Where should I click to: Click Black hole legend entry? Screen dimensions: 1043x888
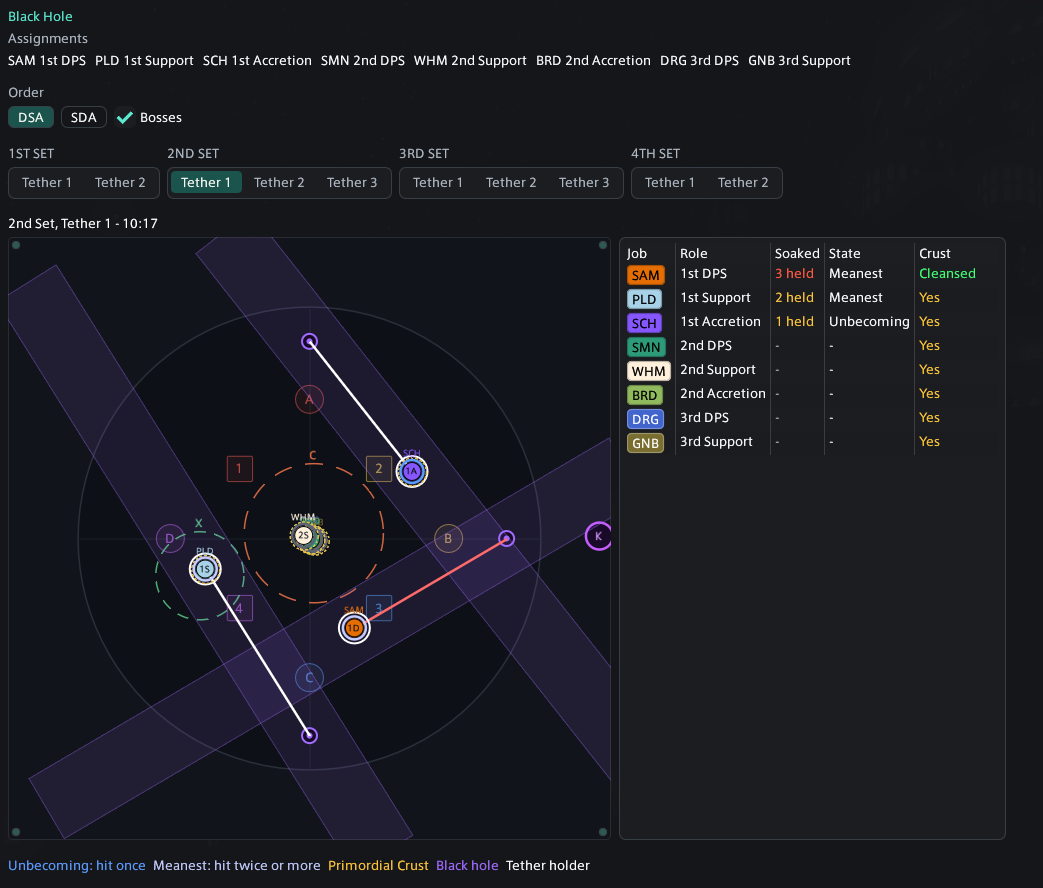(x=467, y=865)
